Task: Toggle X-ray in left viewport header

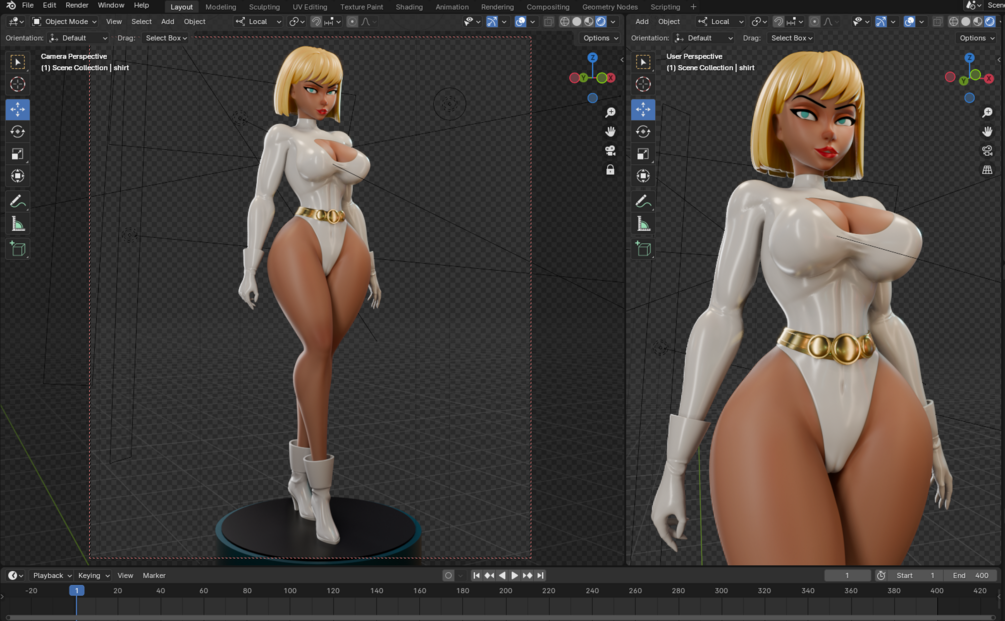Action: pos(549,22)
